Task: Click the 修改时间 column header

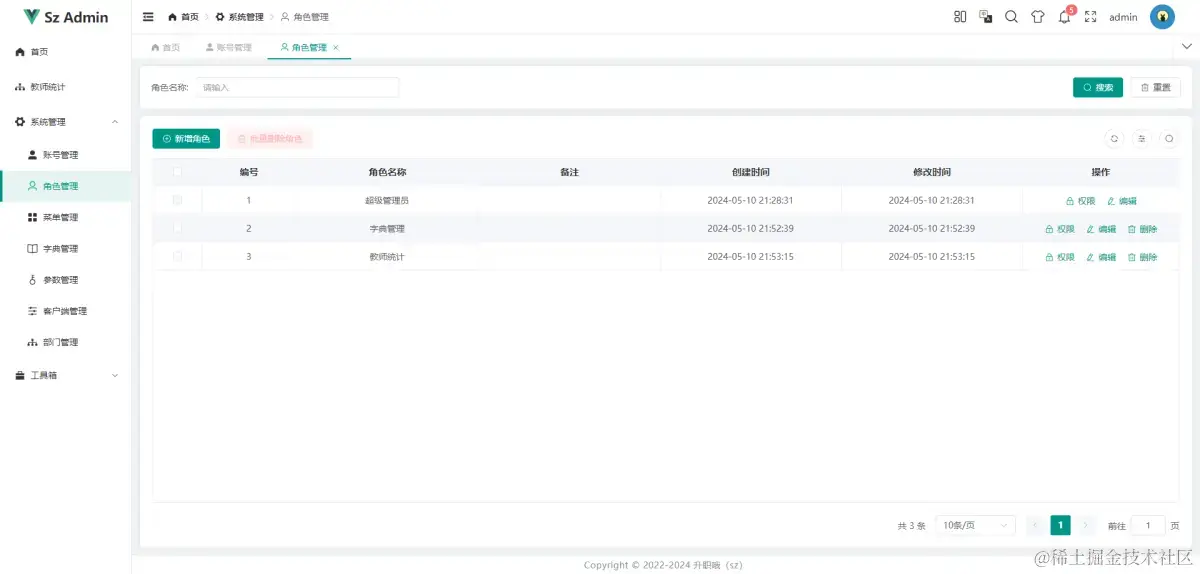Action: (x=931, y=172)
